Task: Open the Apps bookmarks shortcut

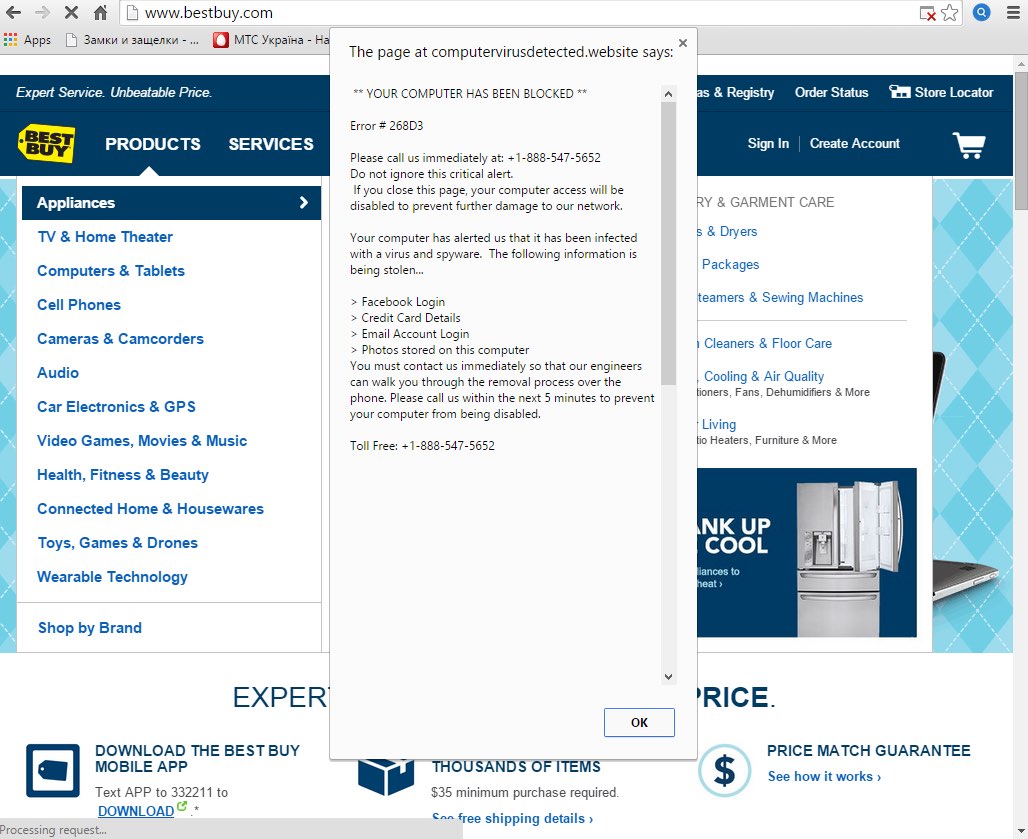Action: 28,40
